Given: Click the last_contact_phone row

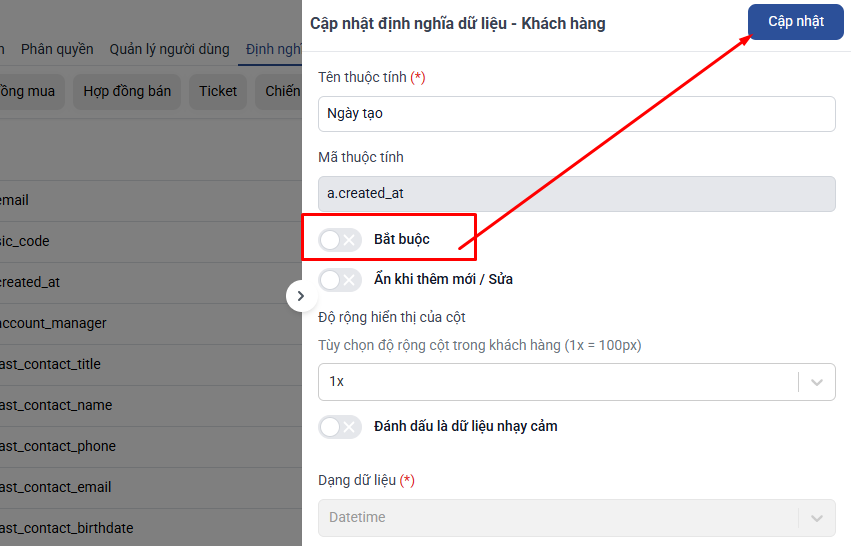Looking at the screenshot, I should [x=151, y=447].
